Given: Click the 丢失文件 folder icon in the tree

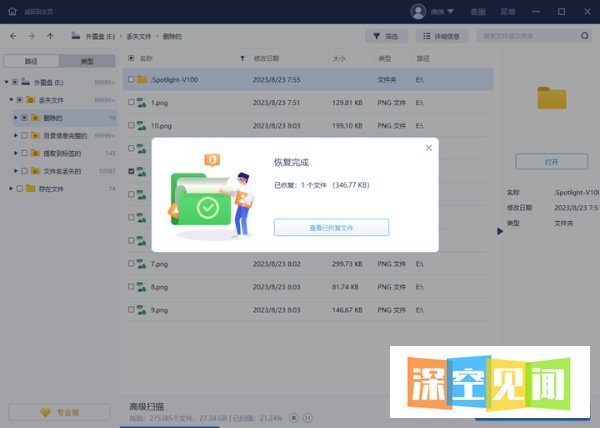Looking at the screenshot, I should coord(31,100).
